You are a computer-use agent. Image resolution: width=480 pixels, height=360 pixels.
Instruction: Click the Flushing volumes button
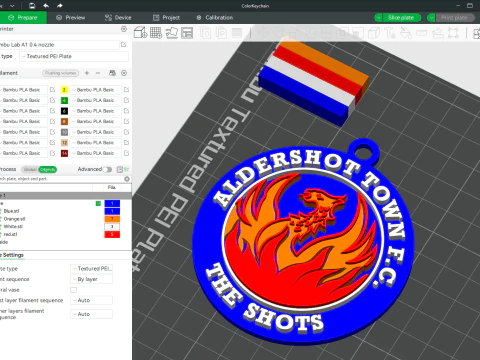pos(61,73)
